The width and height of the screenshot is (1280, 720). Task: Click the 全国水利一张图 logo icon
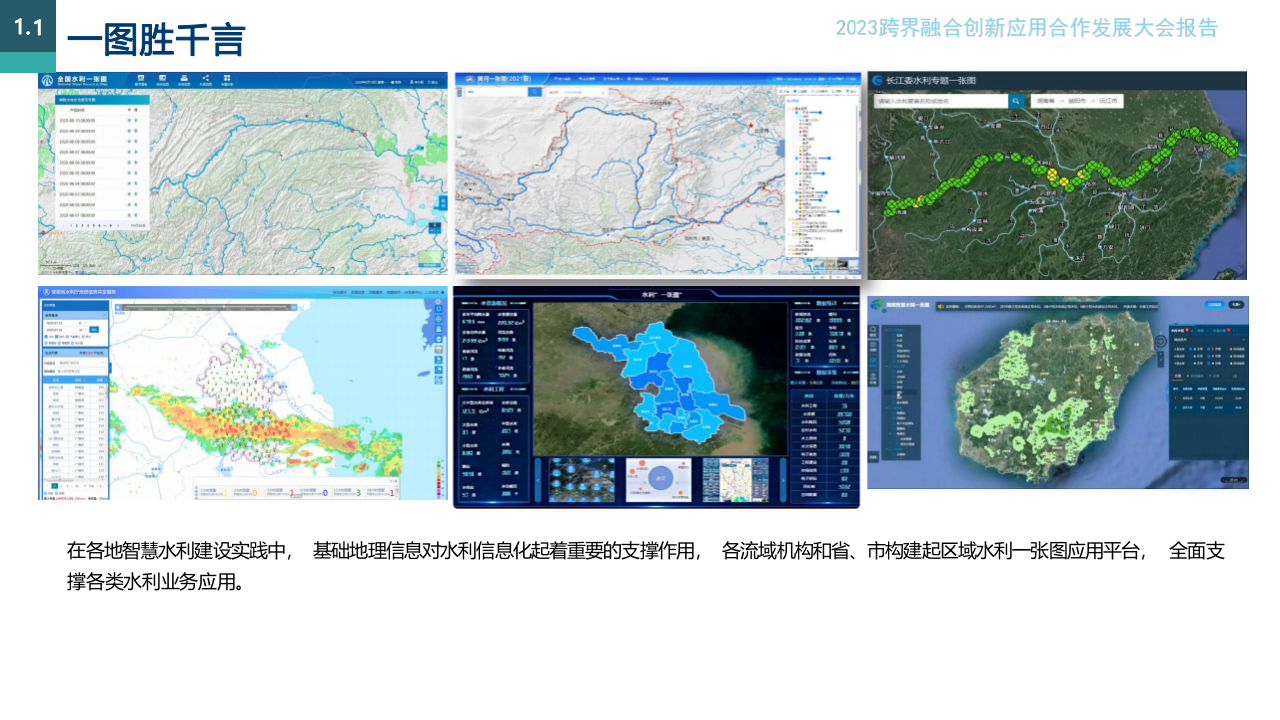coord(48,80)
